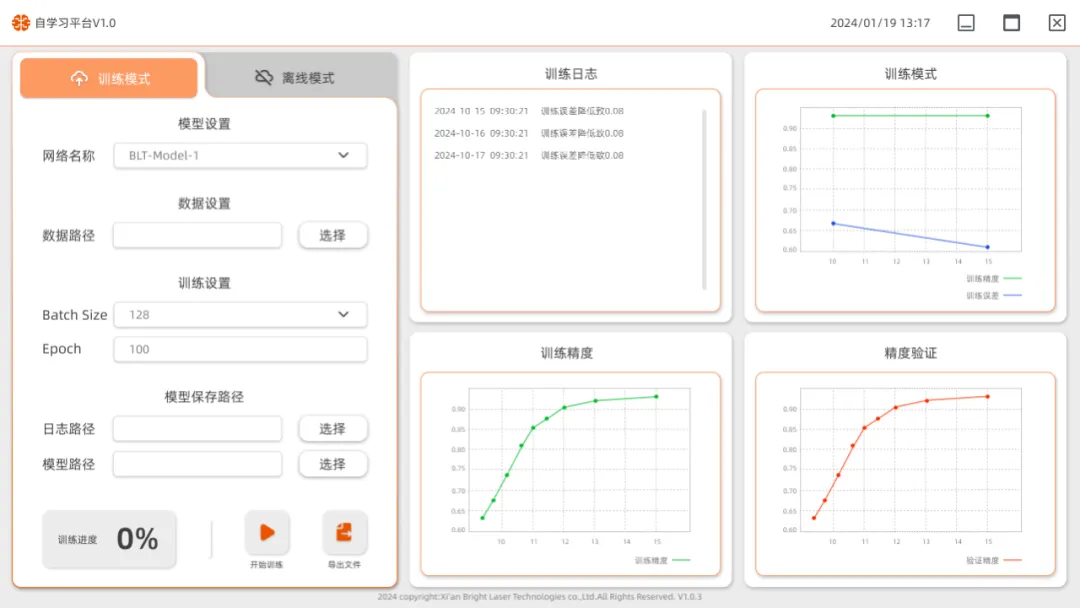Click the crossed-out cloud offline icon
The width and height of the screenshot is (1080, 608).
pyautogui.click(x=264, y=77)
